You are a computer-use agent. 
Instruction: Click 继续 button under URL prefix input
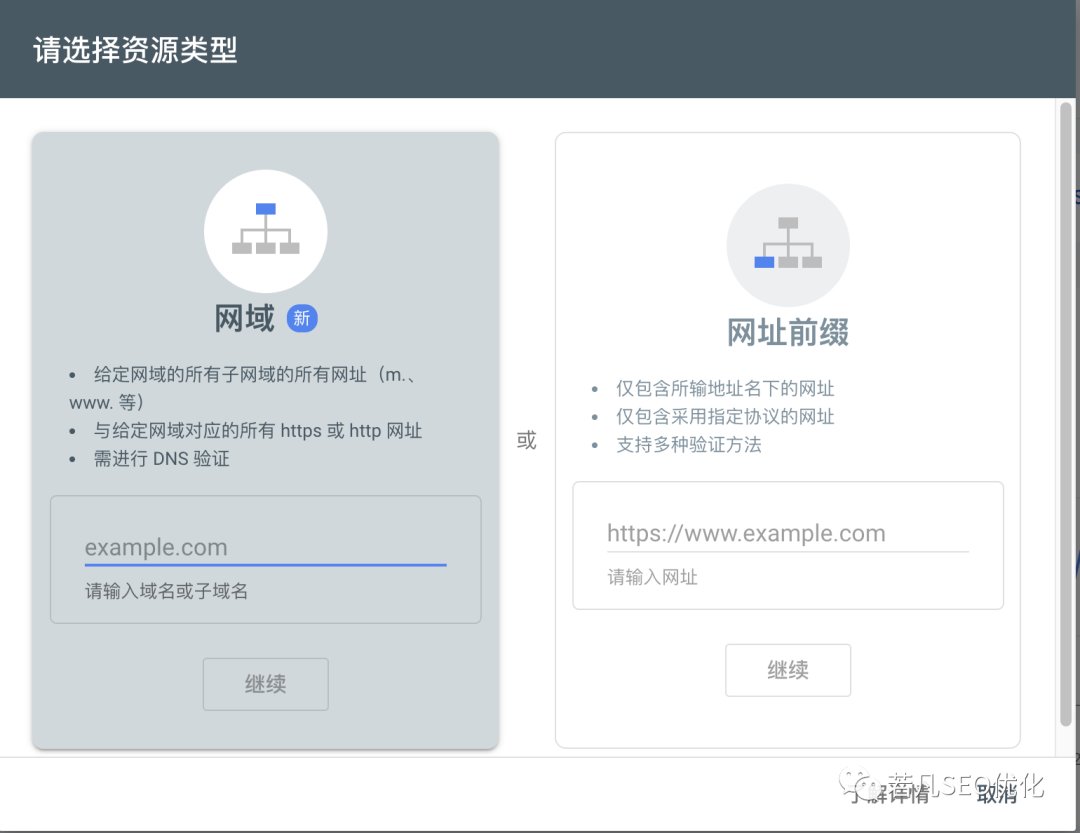[788, 670]
